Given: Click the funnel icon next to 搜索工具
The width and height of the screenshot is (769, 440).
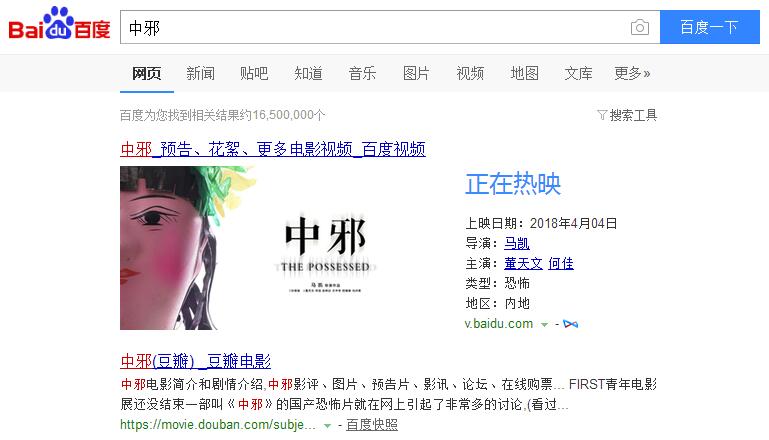Looking at the screenshot, I should (x=602, y=115).
